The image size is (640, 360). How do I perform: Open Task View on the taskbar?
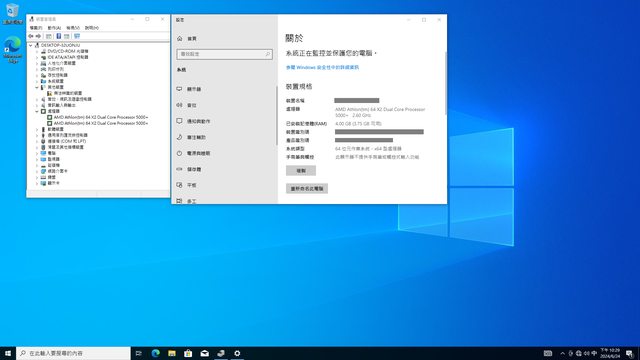138,353
